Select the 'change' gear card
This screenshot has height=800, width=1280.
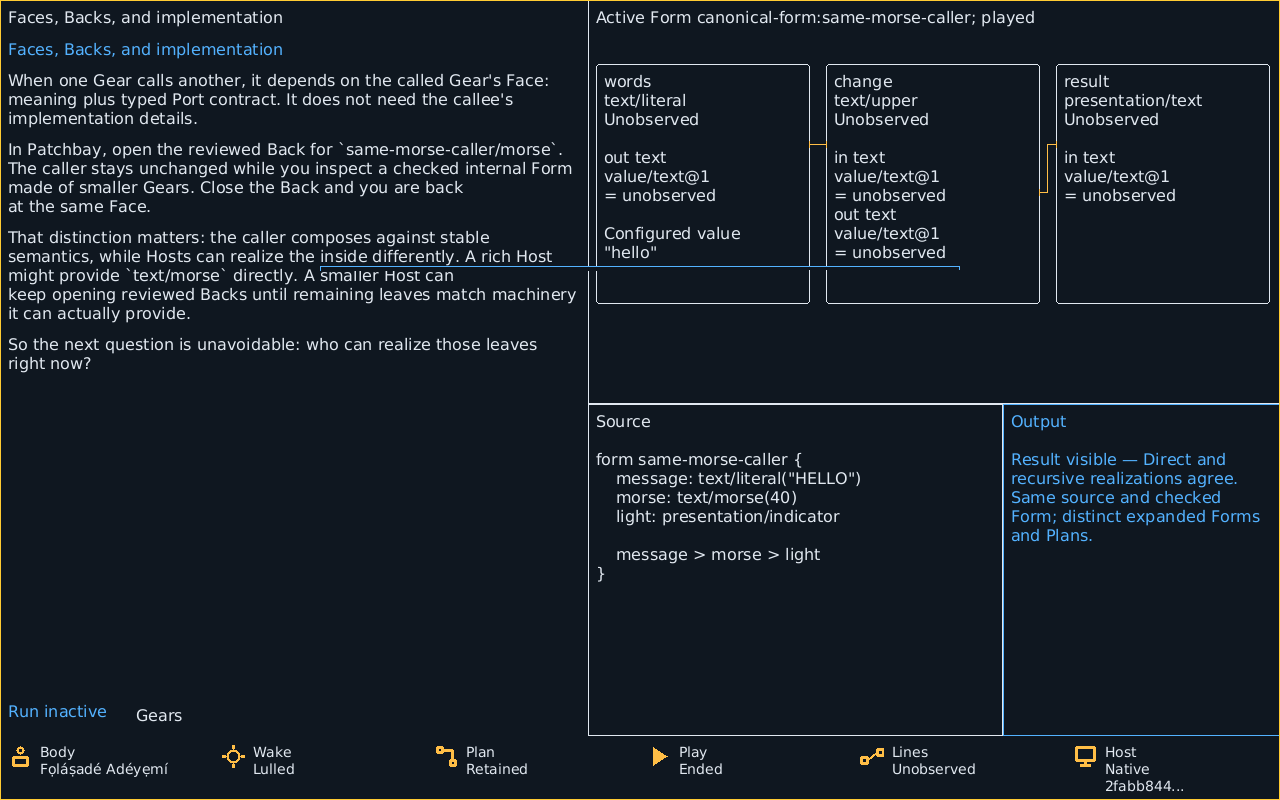pyautogui.click(x=933, y=184)
